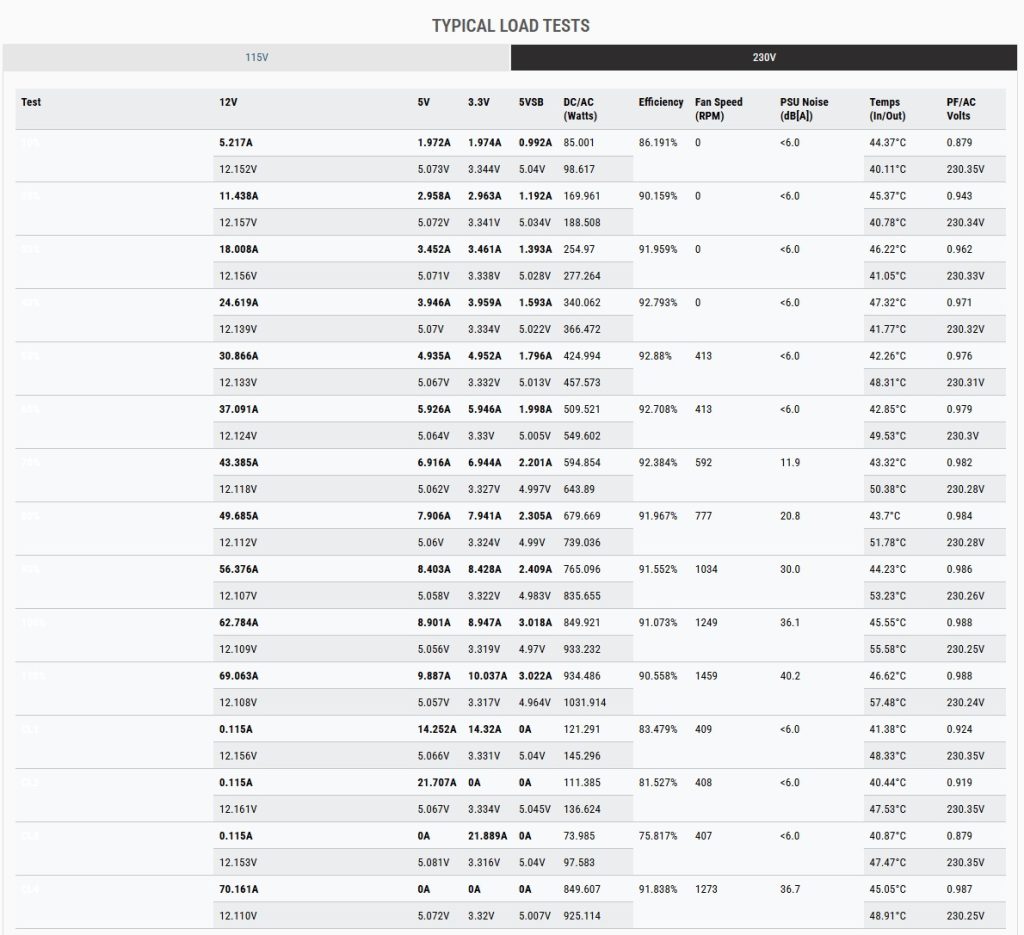1024x935 pixels.
Task: Select the 230V tab
Action: point(763,58)
